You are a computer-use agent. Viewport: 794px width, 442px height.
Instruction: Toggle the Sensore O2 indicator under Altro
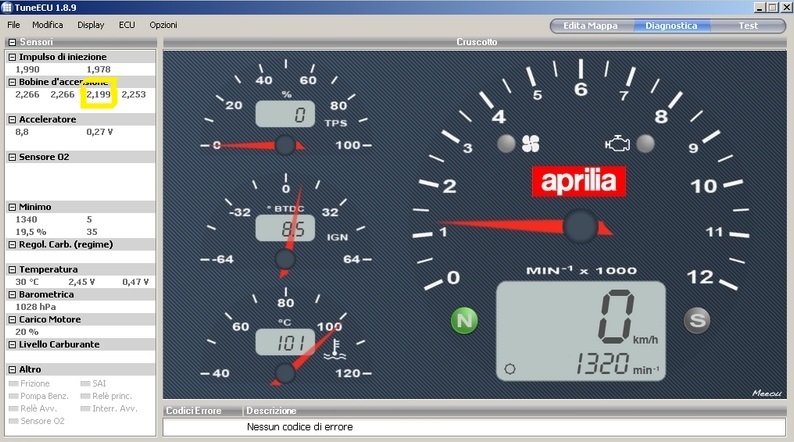(36, 421)
